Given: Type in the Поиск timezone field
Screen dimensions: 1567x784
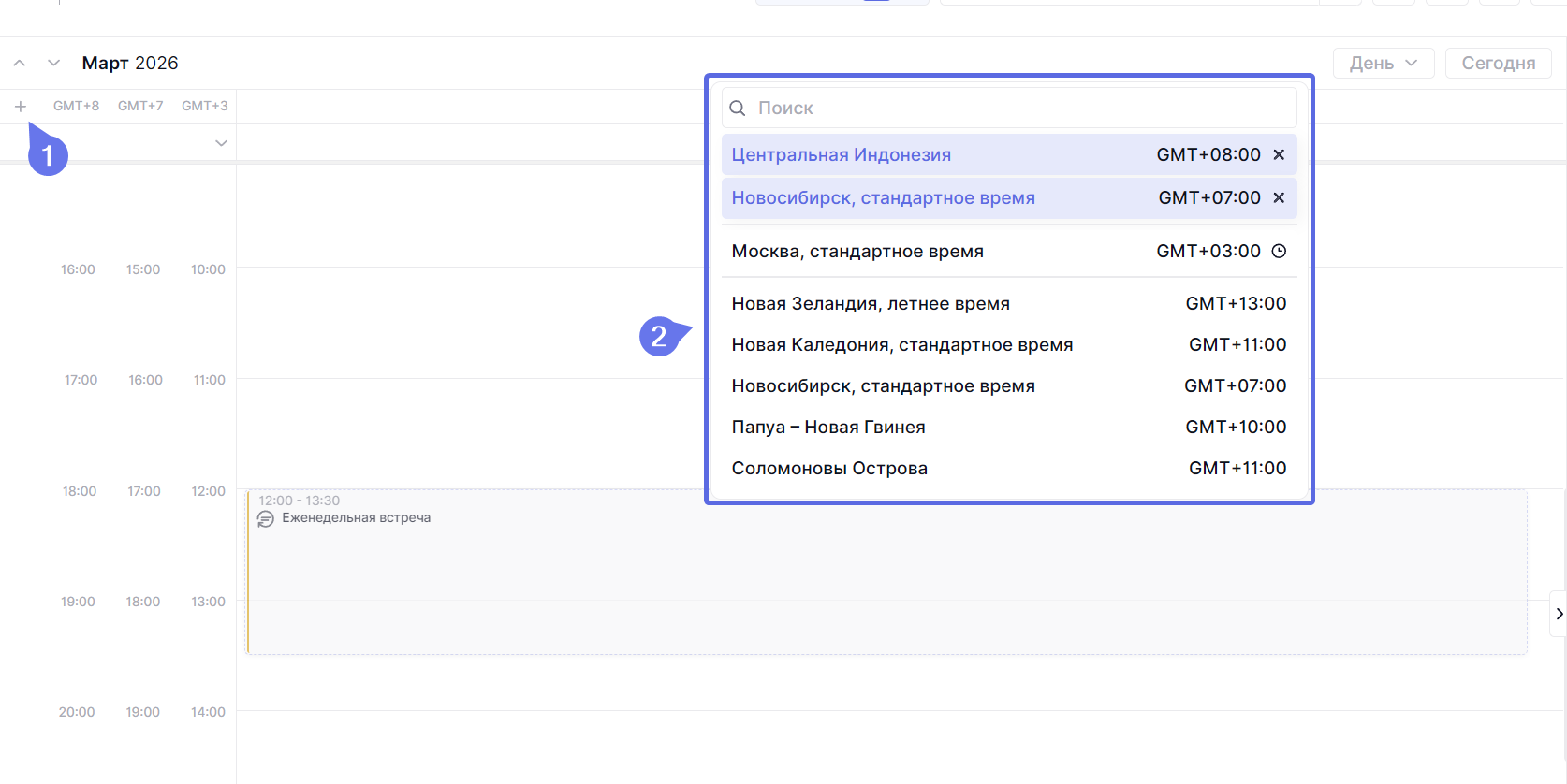Looking at the screenshot, I should 1020,109.
